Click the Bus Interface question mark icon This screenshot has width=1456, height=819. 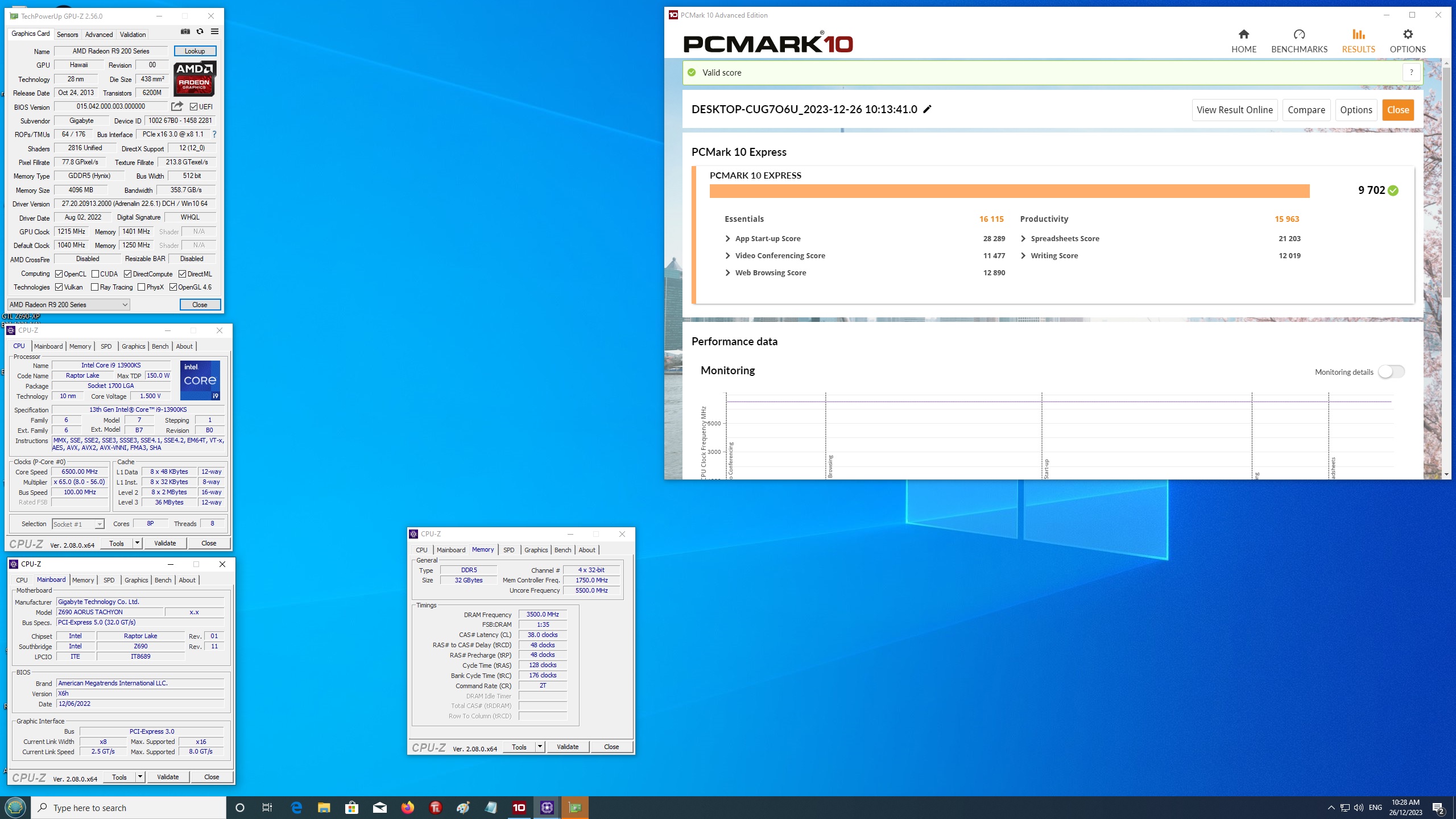coord(214,134)
